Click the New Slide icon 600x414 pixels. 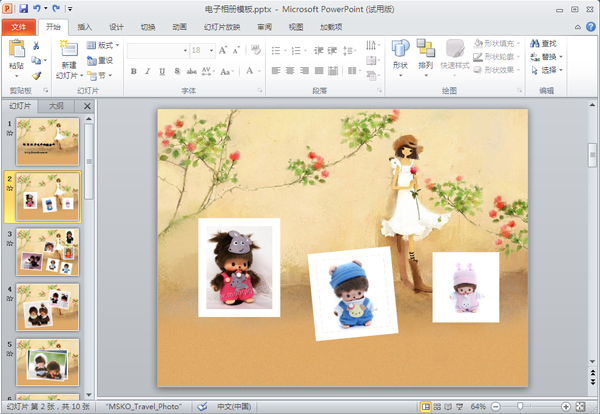[69, 49]
